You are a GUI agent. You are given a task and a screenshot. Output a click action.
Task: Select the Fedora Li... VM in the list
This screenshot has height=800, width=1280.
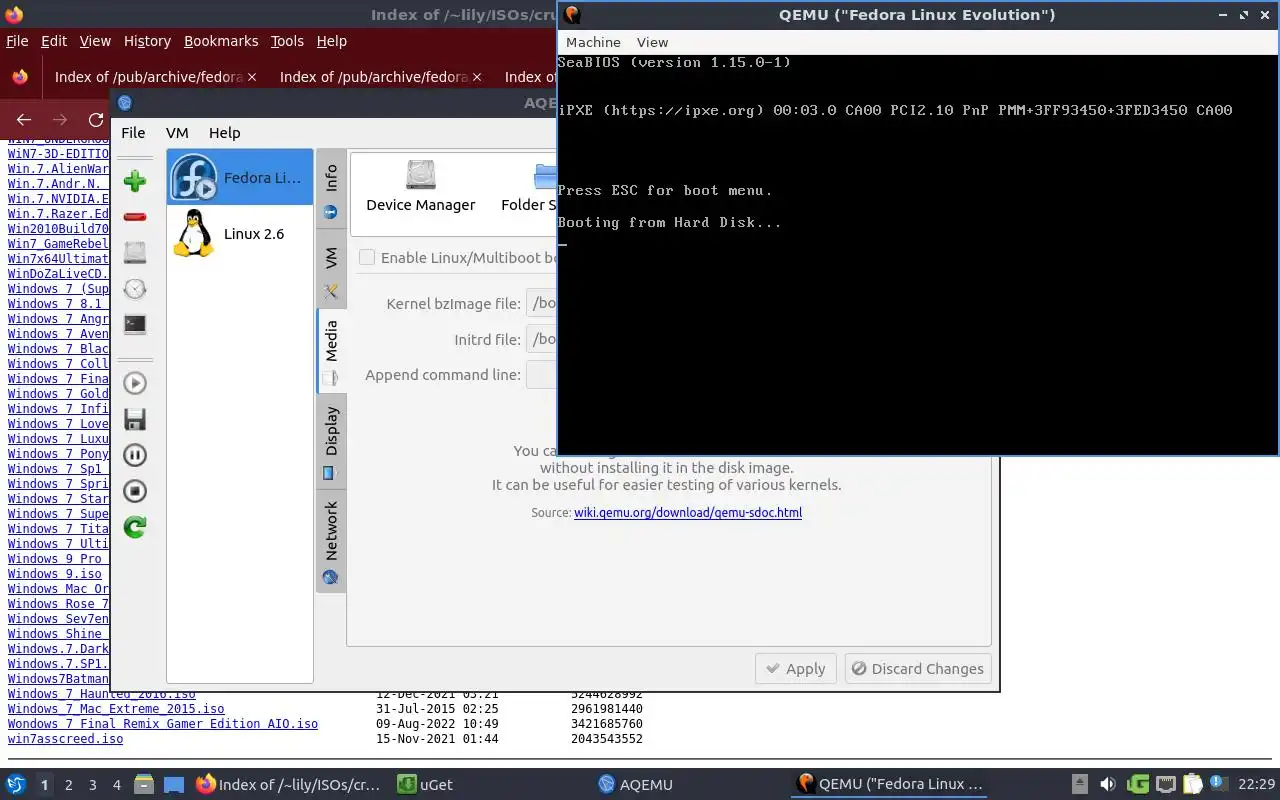click(x=239, y=178)
